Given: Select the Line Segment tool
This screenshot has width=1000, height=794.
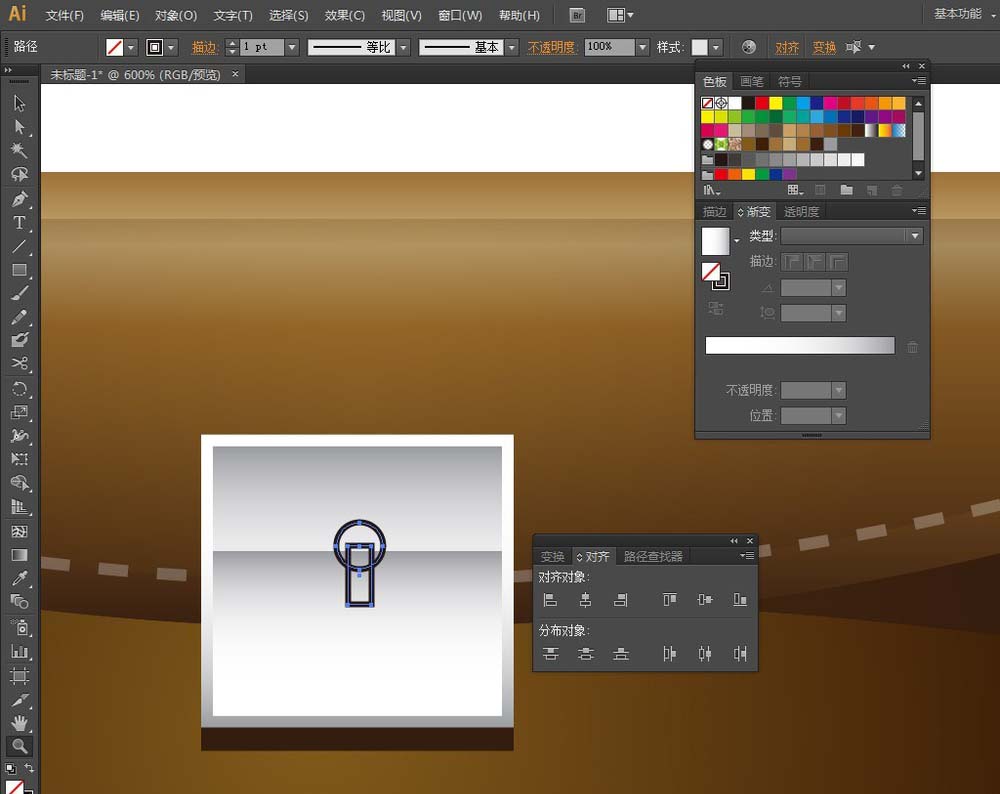Looking at the screenshot, I should (19, 246).
